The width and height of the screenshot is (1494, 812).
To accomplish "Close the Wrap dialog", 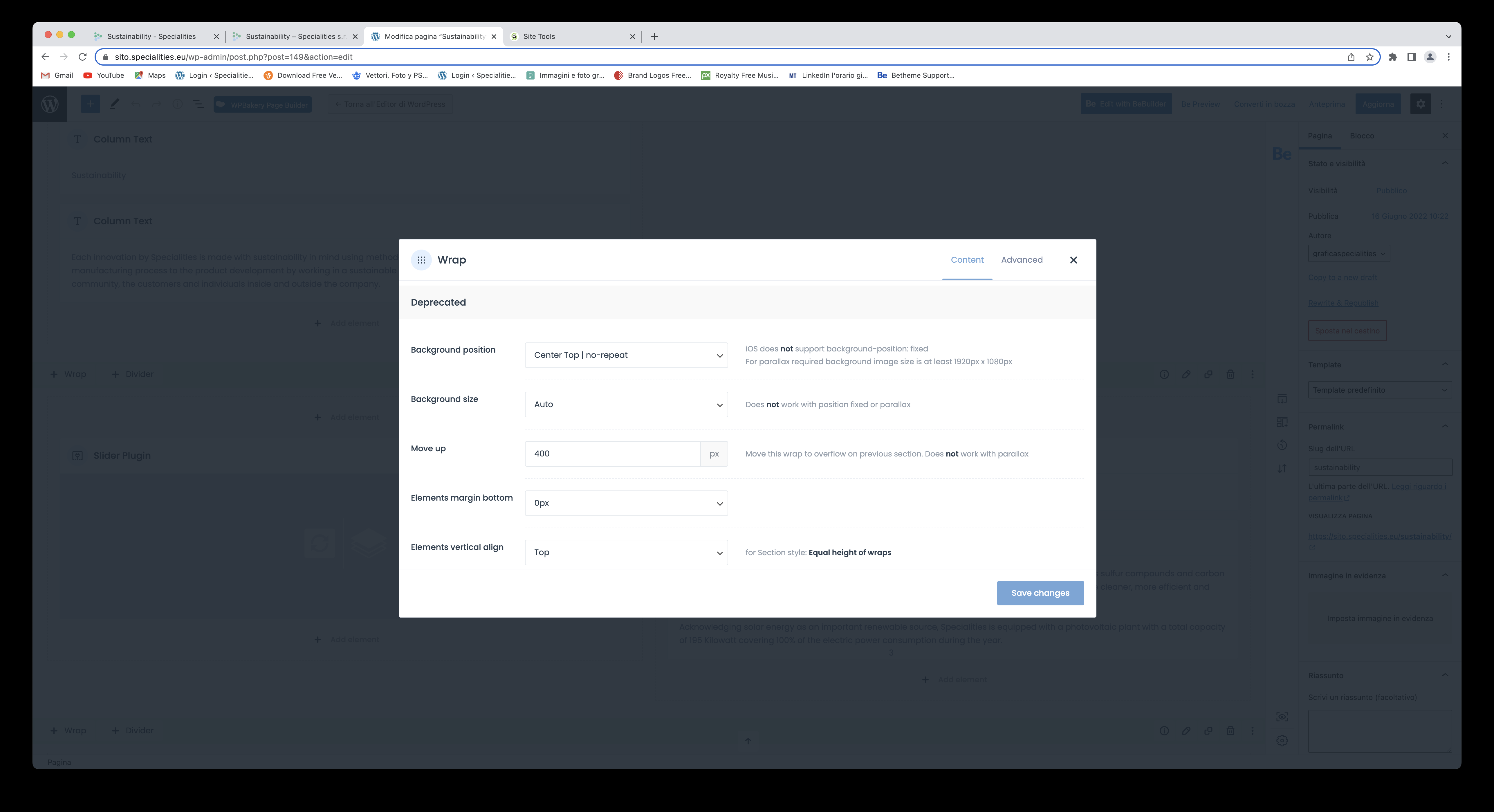I will 1073,260.
